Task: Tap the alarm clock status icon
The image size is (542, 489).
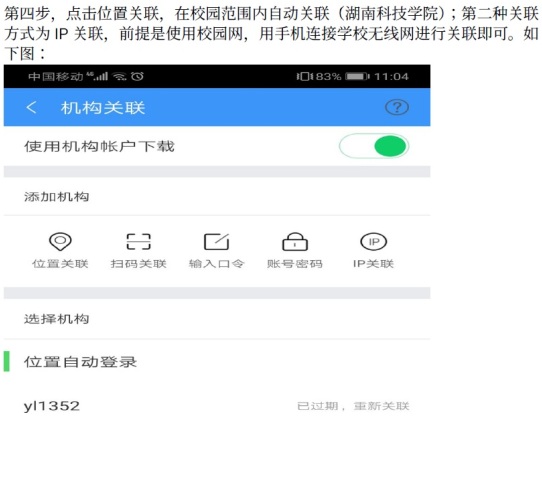Action: [x=138, y=76]
